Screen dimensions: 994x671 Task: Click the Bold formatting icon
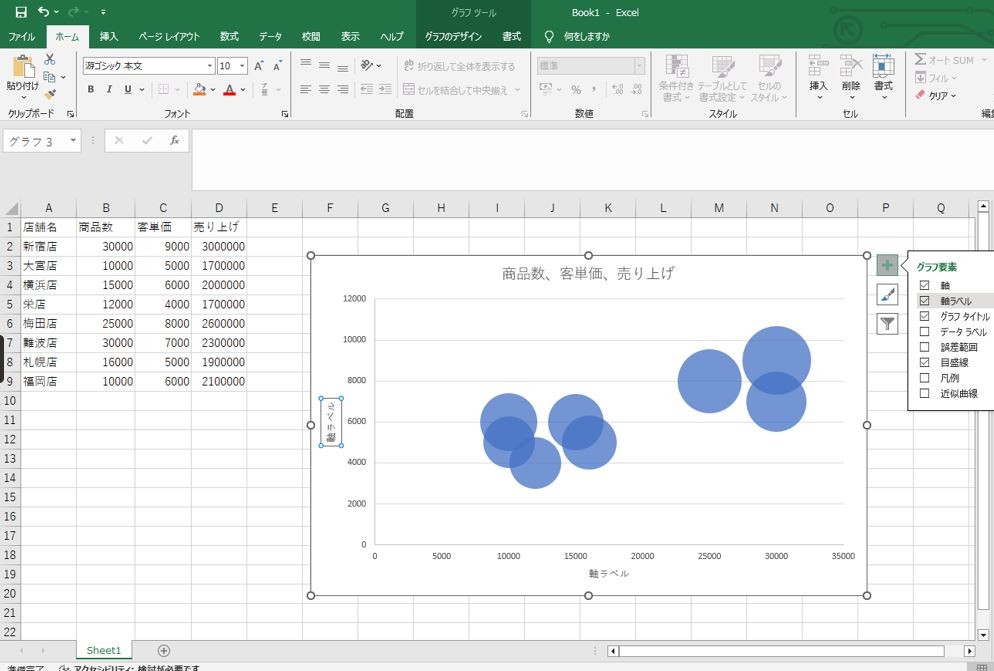coord(91,89)
